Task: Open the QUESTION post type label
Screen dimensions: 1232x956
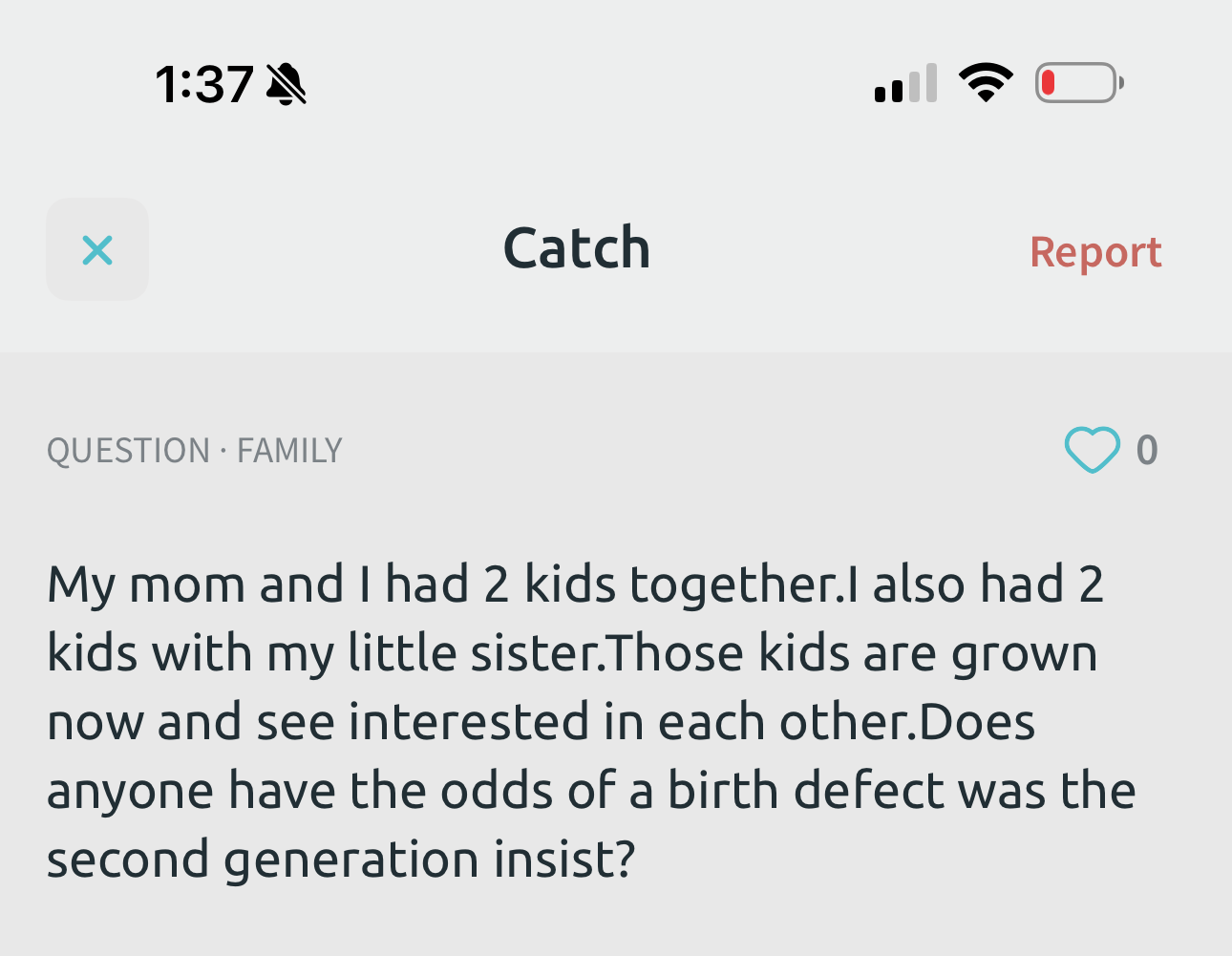Action: point(128,451)
